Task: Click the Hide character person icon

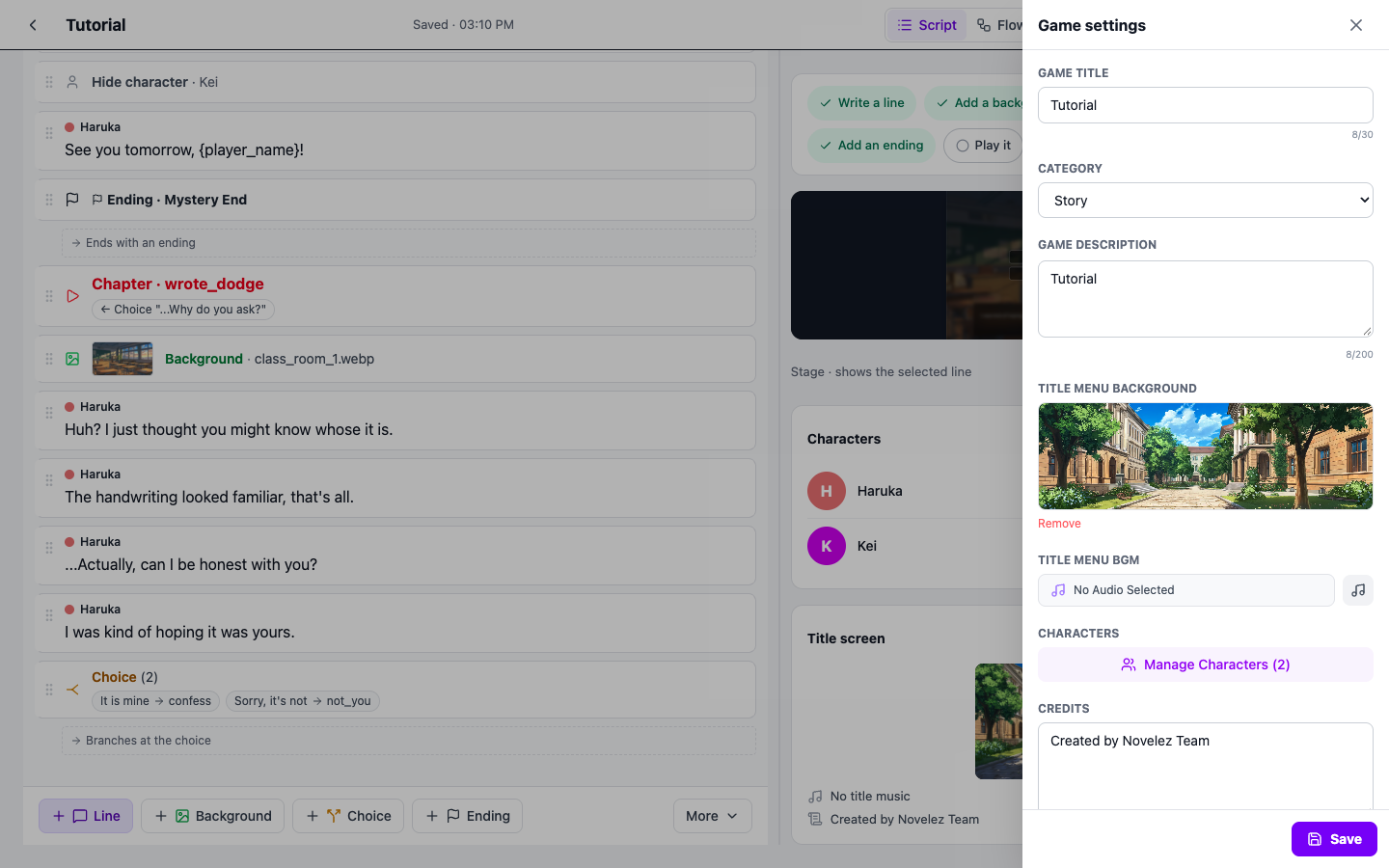Action: [72, 82]
